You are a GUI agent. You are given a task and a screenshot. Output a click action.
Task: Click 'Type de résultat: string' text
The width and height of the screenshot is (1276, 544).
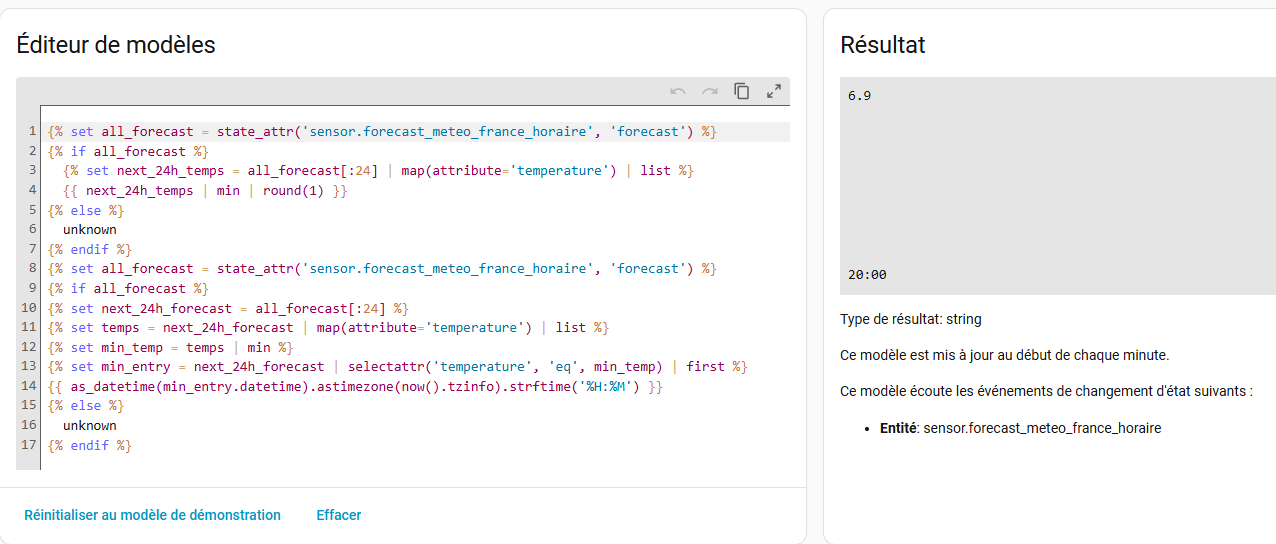pos(910,320)
